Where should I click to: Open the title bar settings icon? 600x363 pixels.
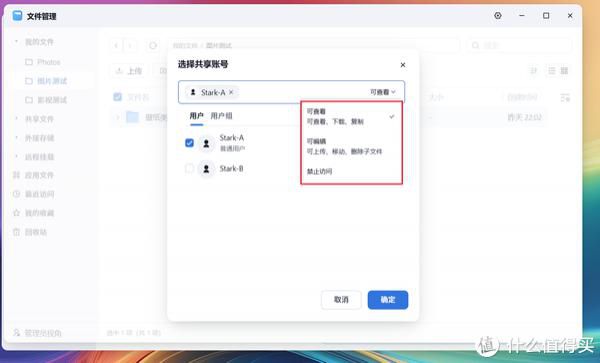tap(498, 16)
